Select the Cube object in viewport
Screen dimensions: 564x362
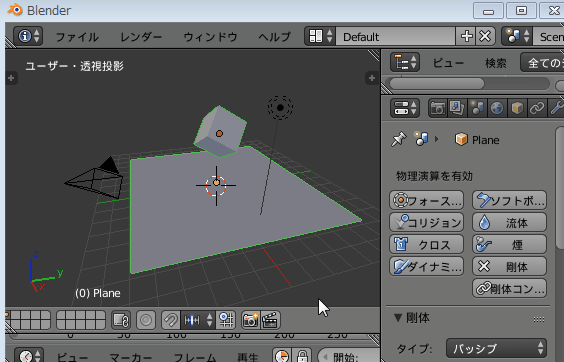[220, 132]
